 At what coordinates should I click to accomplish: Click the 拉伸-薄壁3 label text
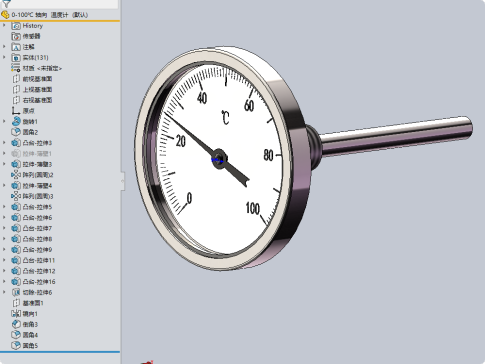(37, 164)
